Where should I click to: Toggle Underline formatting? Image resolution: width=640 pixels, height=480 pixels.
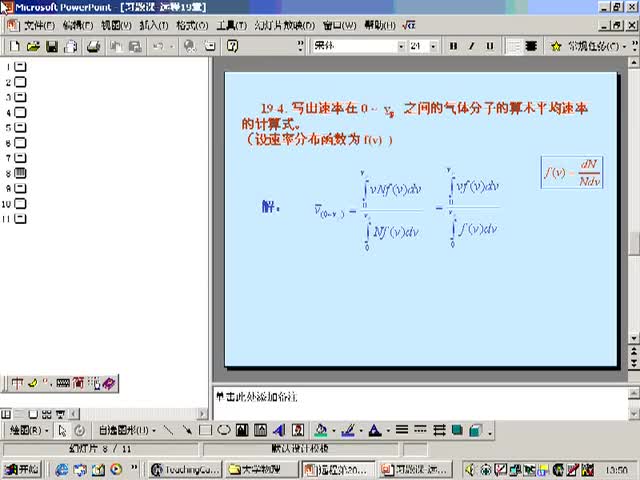click(490, 46)
